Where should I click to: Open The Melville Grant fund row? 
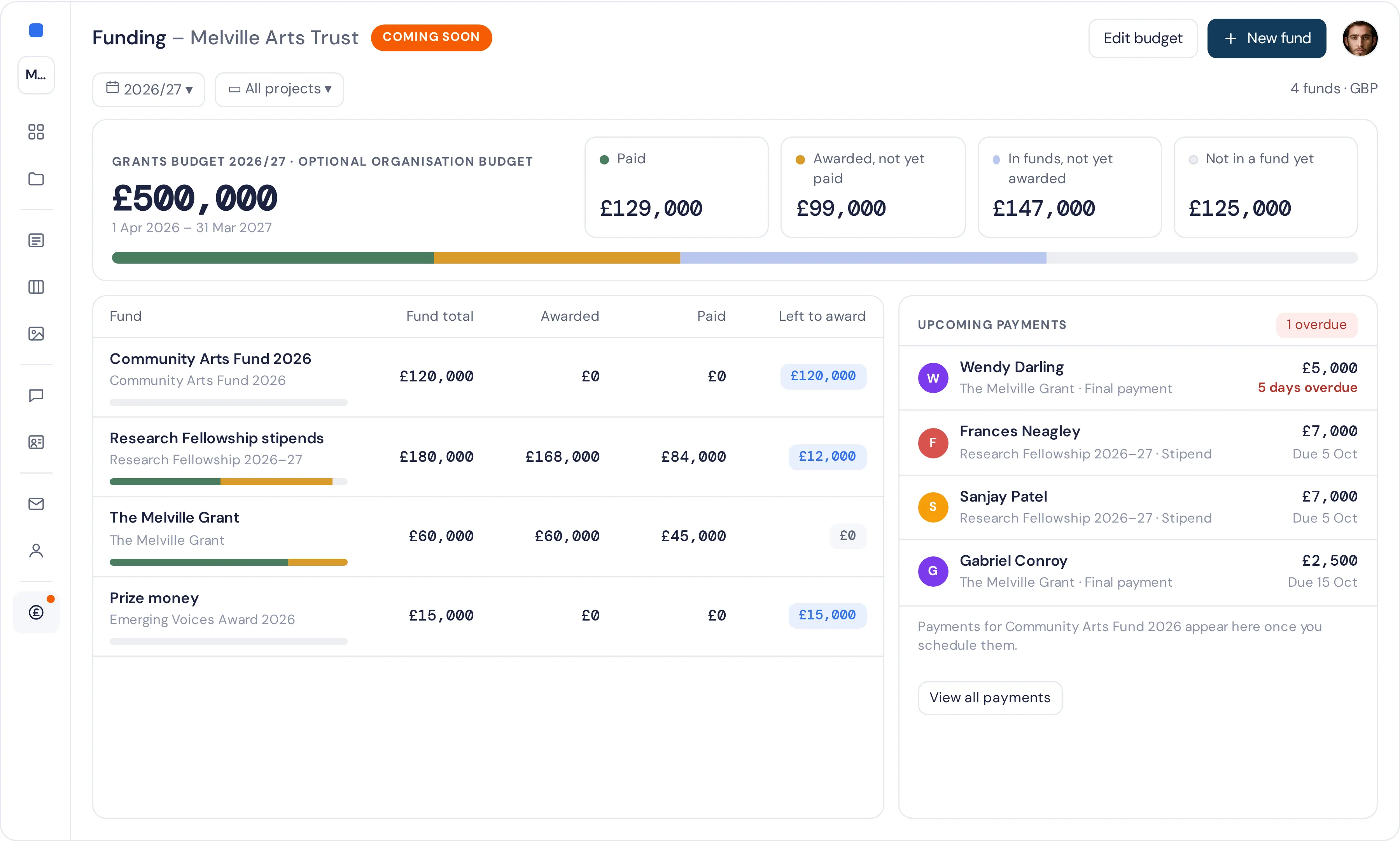pyautogui.click(x=488, y=537)
